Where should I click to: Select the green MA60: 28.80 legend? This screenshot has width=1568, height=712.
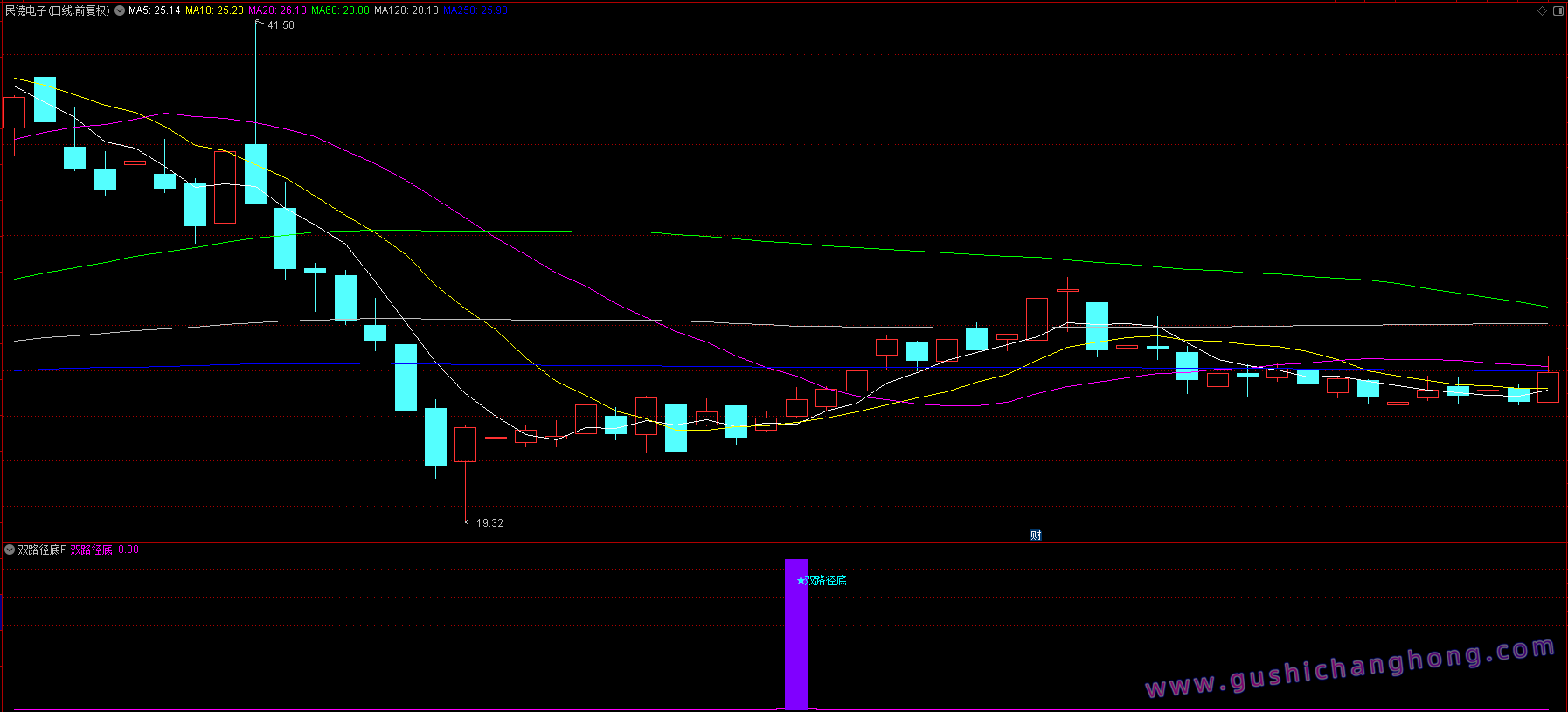[x=340, y=10]
